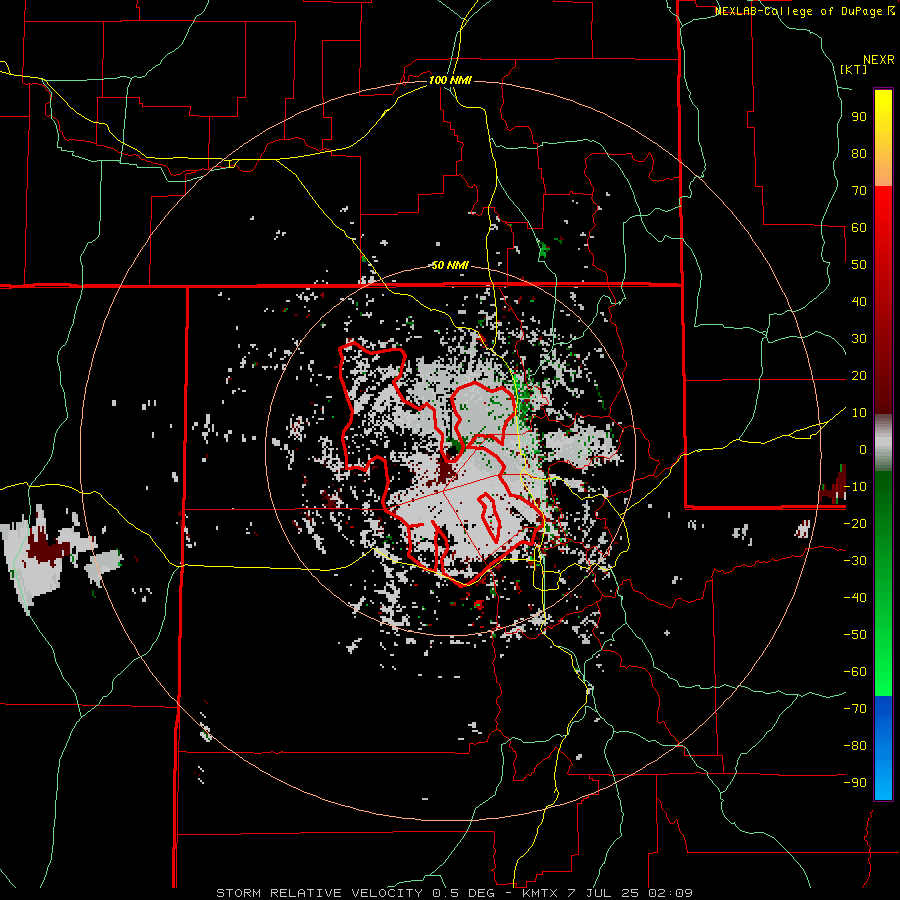The image size is (900, 900).
Task: Click the [KT] units label
Action: coord(854,69)
